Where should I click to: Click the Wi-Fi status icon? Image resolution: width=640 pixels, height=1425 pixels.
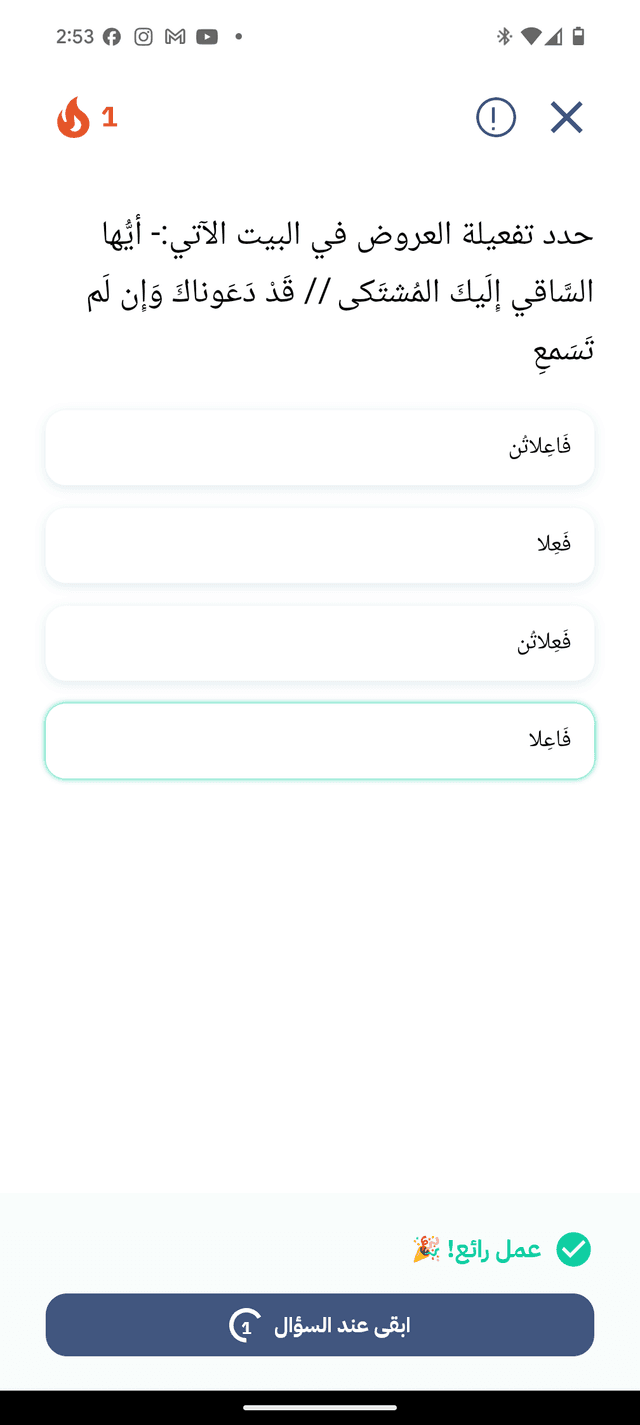click(531, 36)
